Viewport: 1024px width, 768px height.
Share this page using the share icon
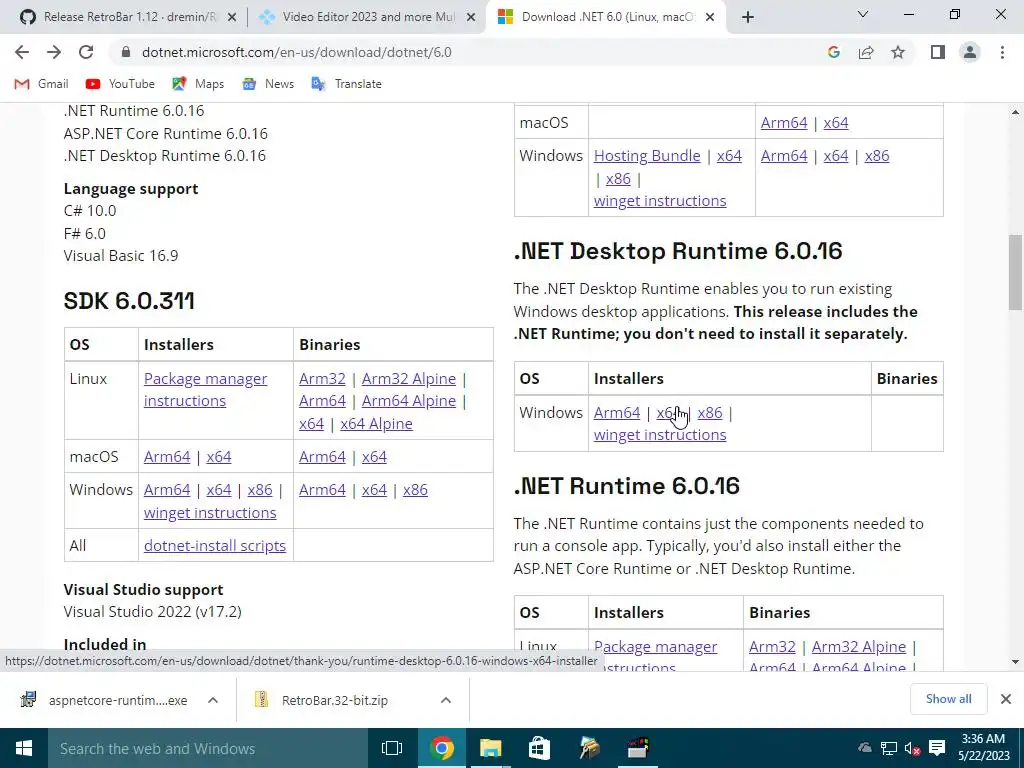tap(866, 52)
